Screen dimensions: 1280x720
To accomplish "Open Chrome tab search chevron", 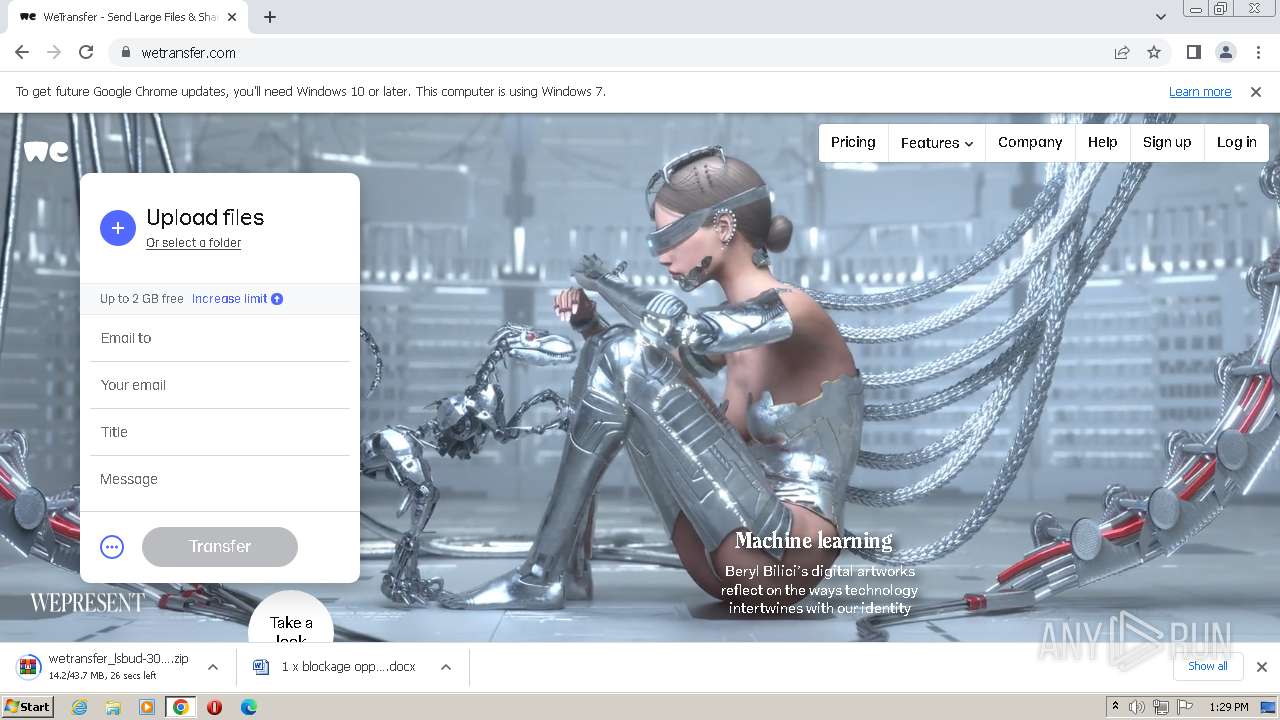I will (x=1160, y=16).
